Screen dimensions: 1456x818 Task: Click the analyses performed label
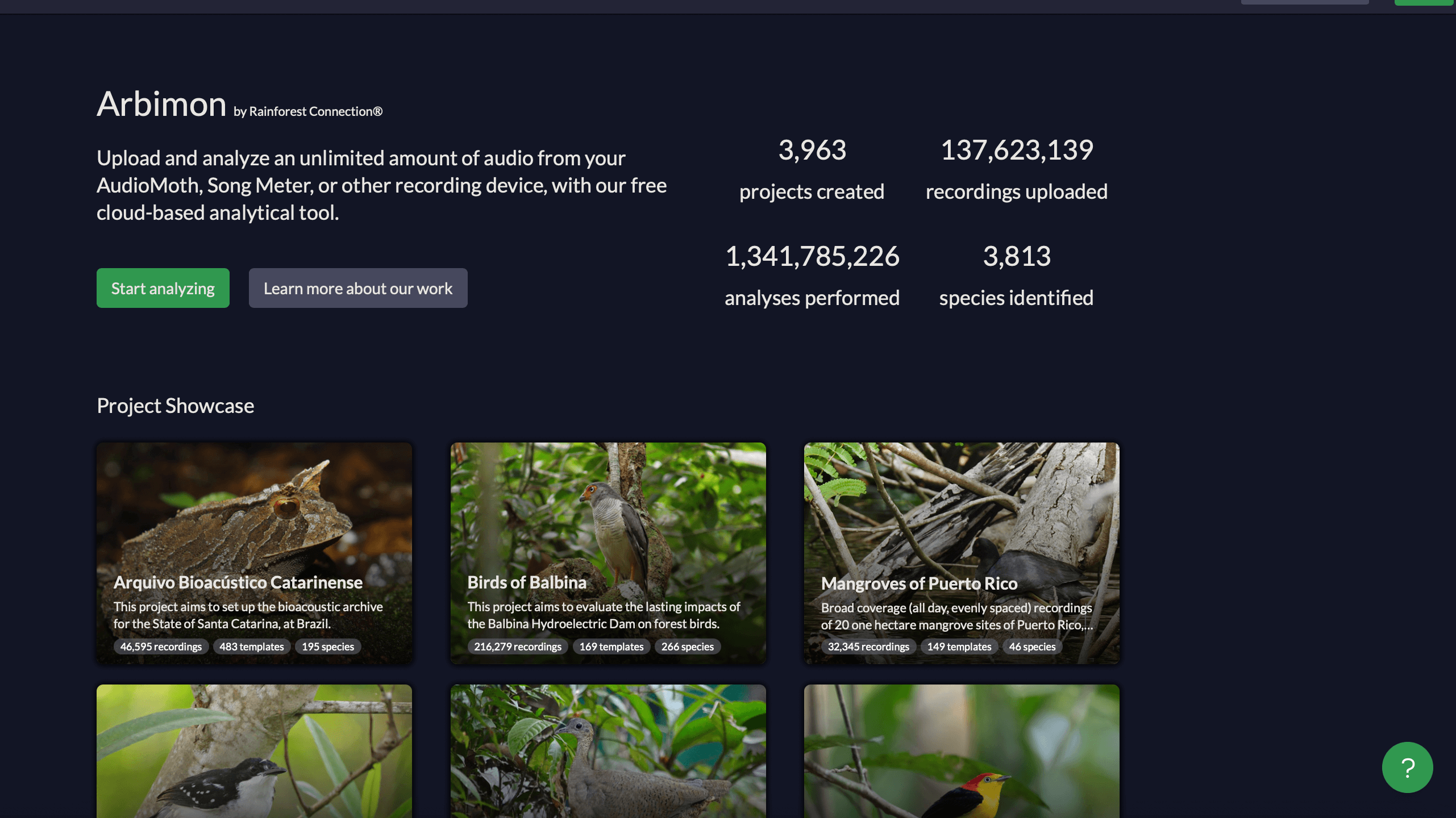(x=812, y=298)
